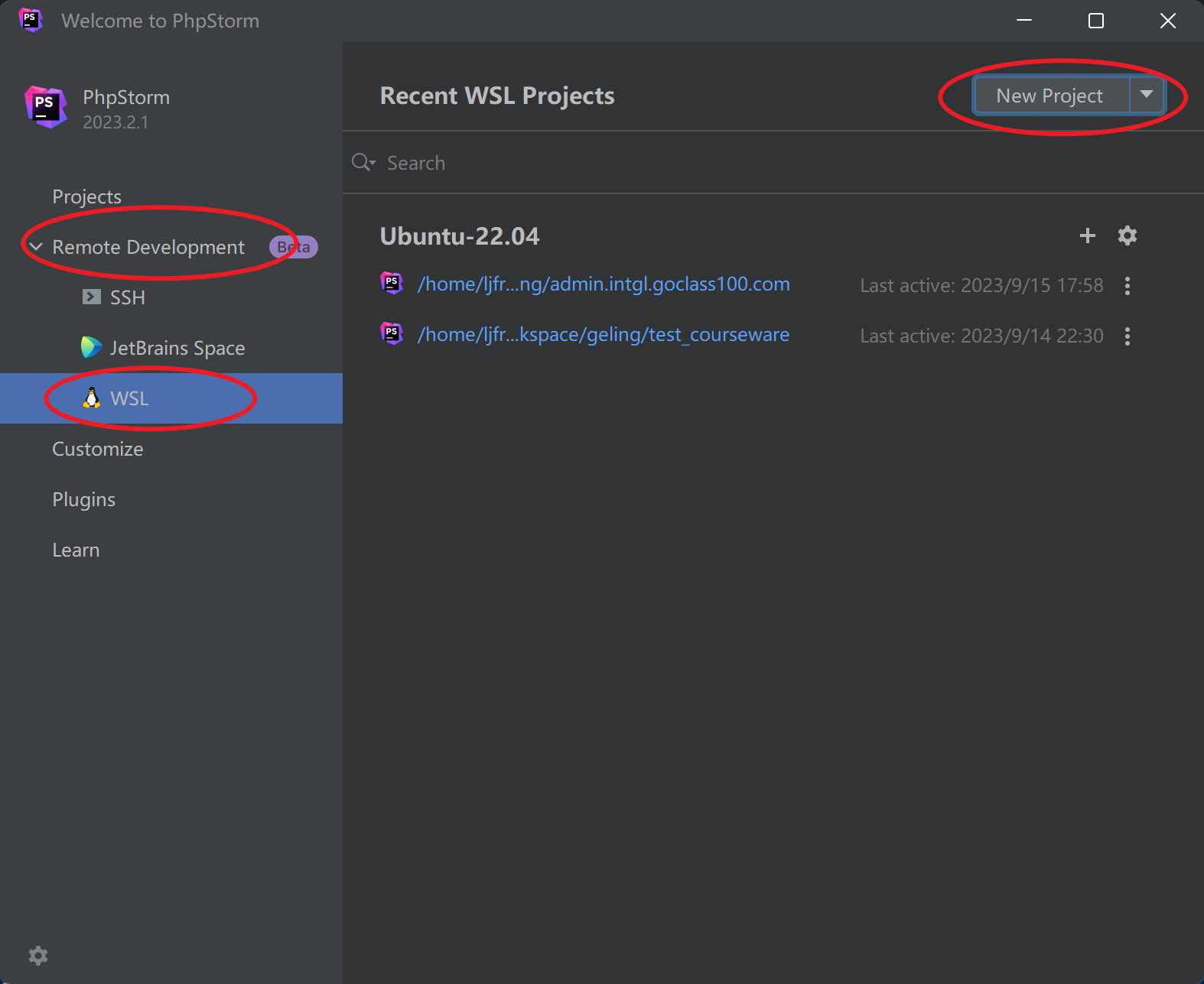Select Remote Development in the sidebar
The width and height of the screenshot is (1204, 984).
[x=148, y=247]
